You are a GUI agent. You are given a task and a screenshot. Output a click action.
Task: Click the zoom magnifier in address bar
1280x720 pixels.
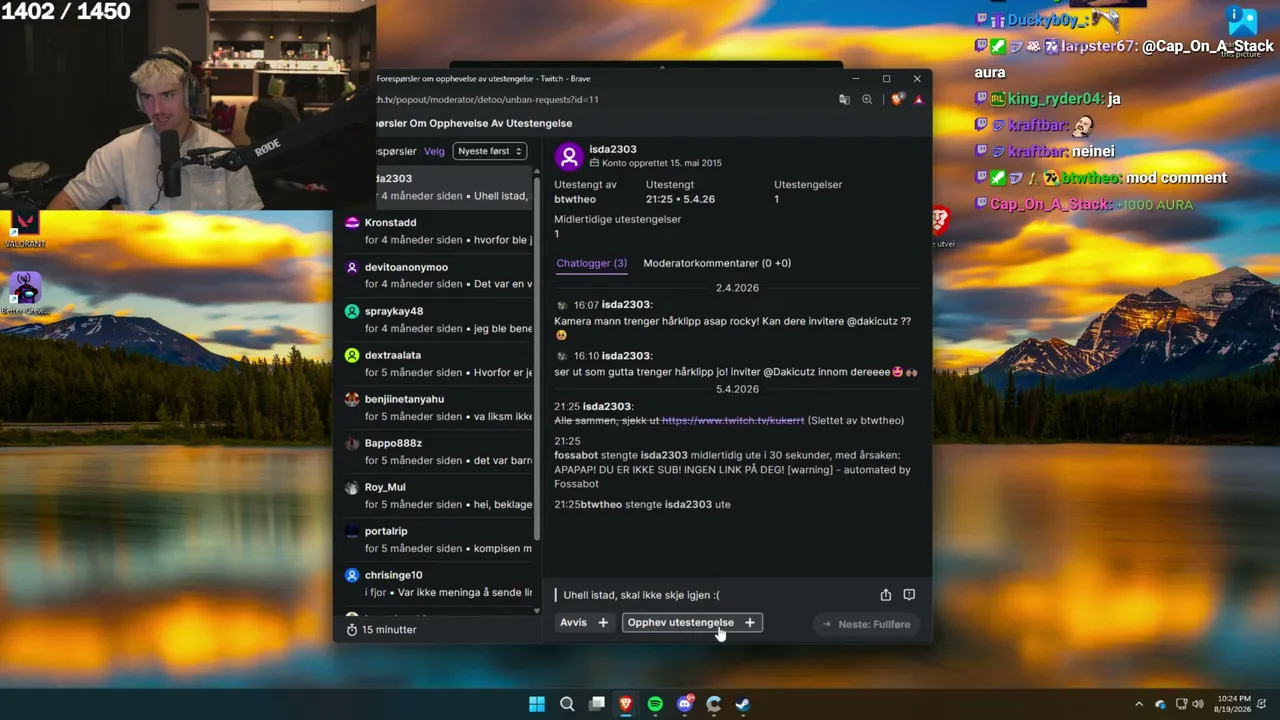[x=867, y=100]
